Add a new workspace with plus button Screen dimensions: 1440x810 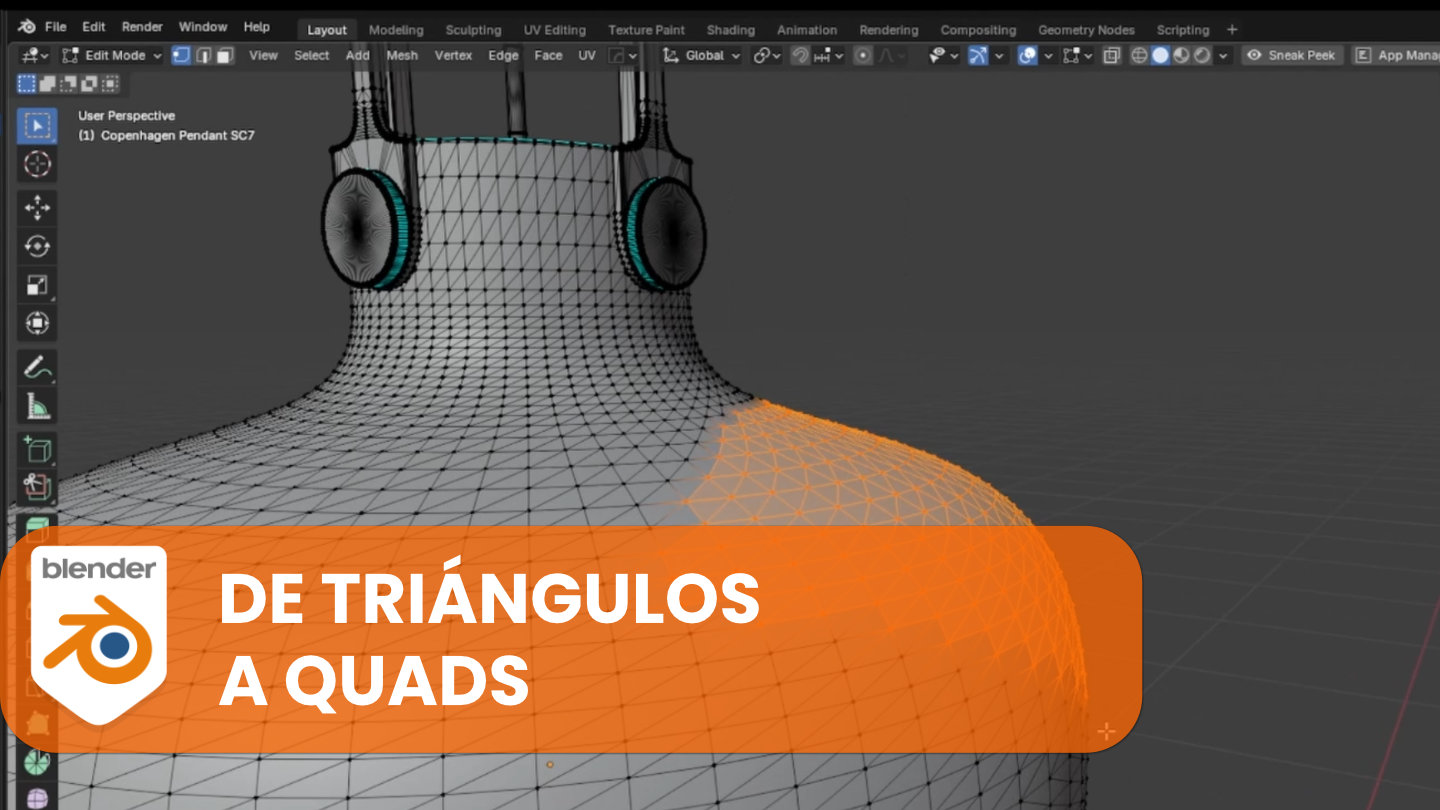pos(1232,30)
